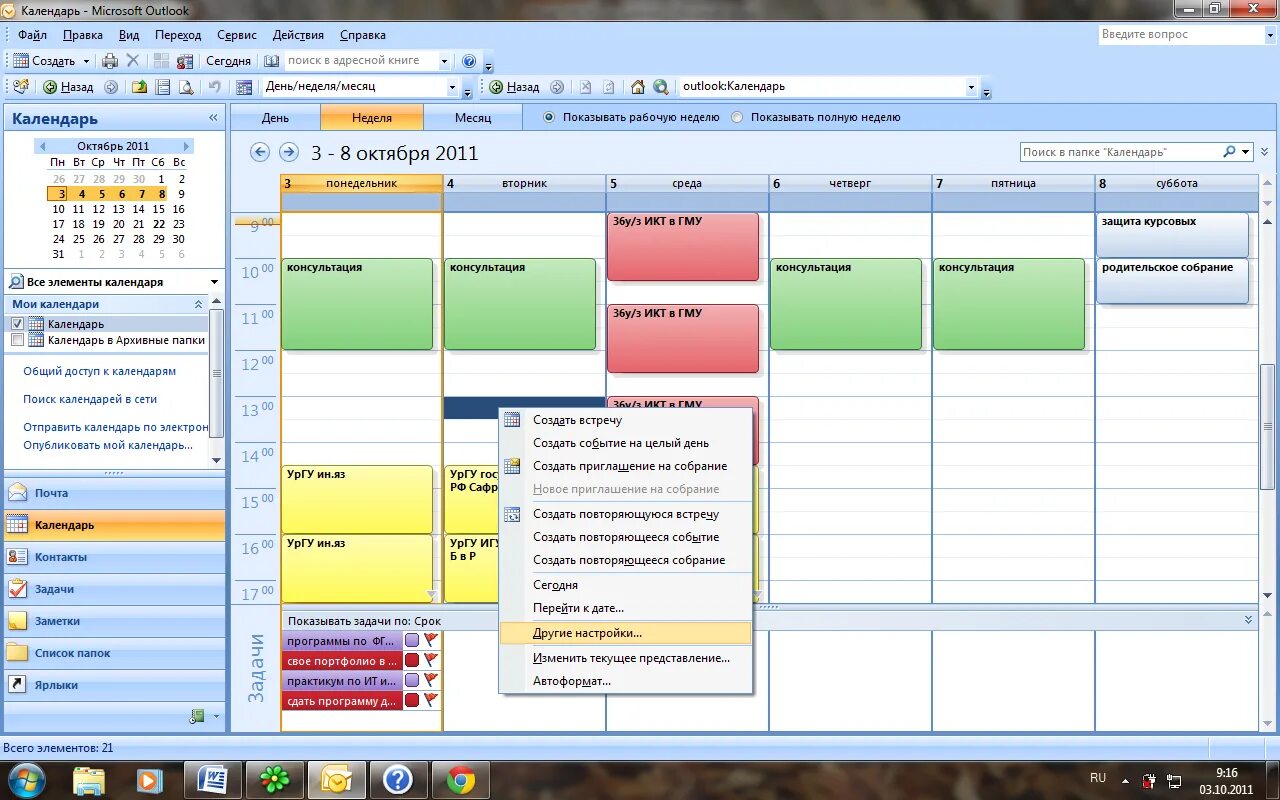Viewport: 1280px width, 800px height.
Task: Open 'Все элементы календаря' dropdown
Action: point(214,282)
